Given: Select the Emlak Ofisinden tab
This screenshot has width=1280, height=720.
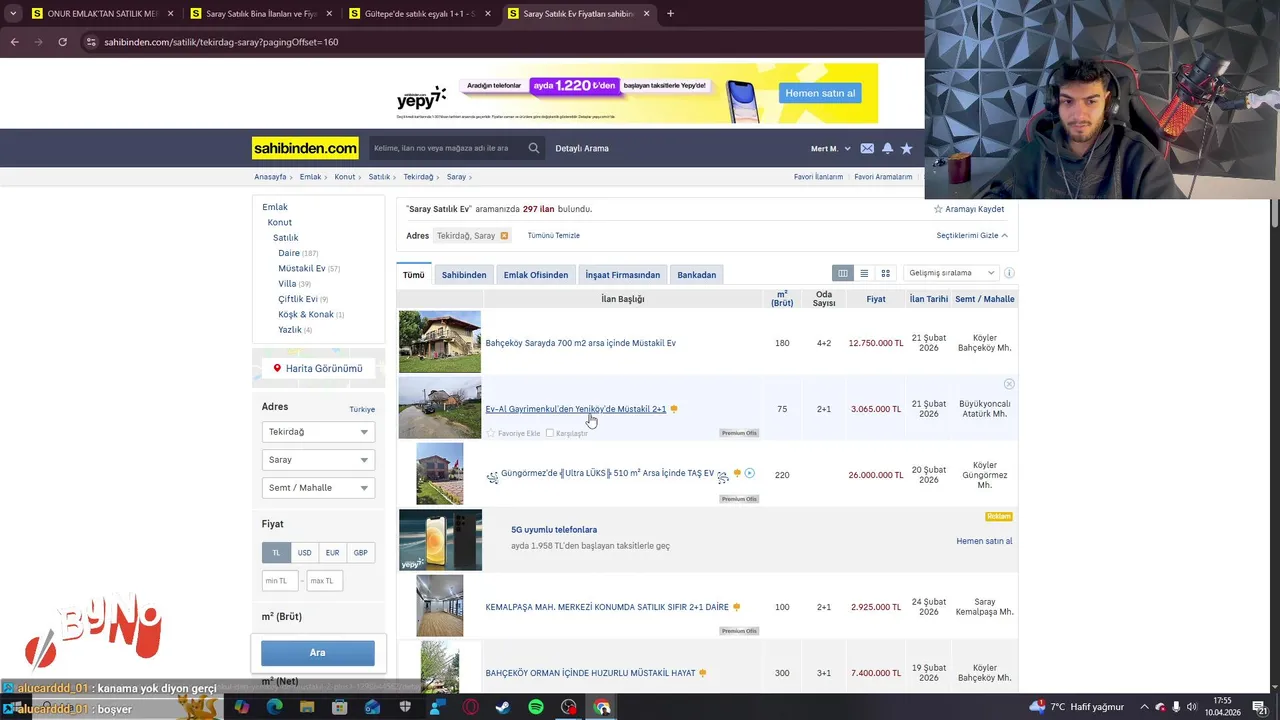Looking at the screenshot, I should click(536, 274).
